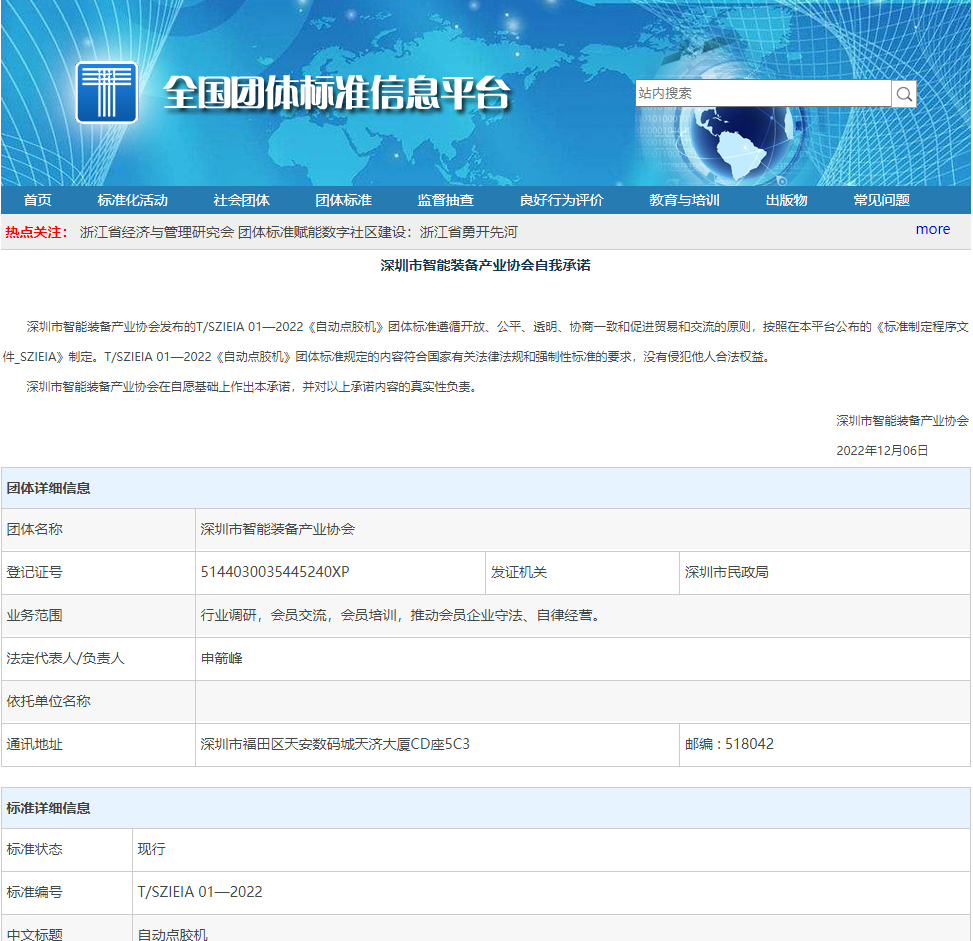Screen dimensions: 973x941
Task: Open the 良好行为评价 menu item
Action: click(562, 200)
